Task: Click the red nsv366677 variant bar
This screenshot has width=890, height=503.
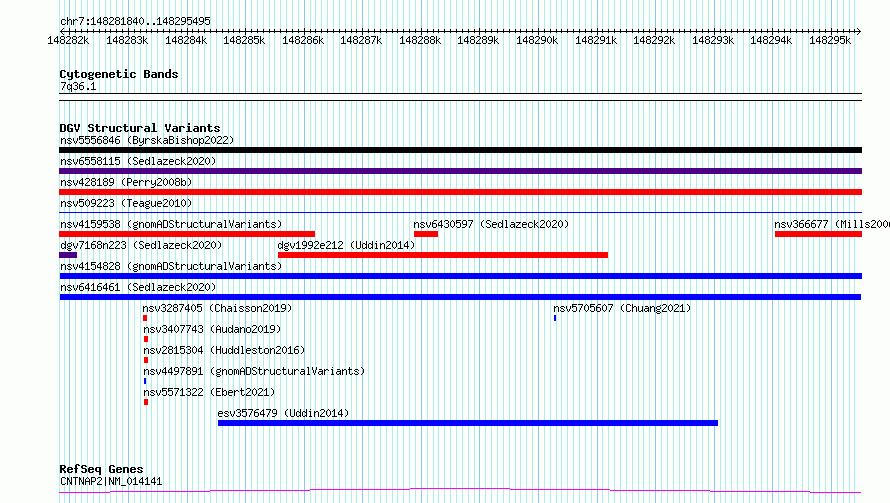Action: click(x=818, y=234)
